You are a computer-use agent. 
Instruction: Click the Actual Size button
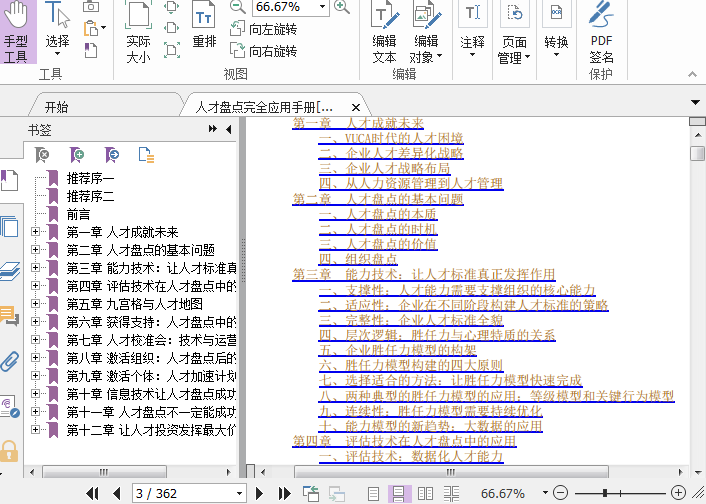pos(138,32)
